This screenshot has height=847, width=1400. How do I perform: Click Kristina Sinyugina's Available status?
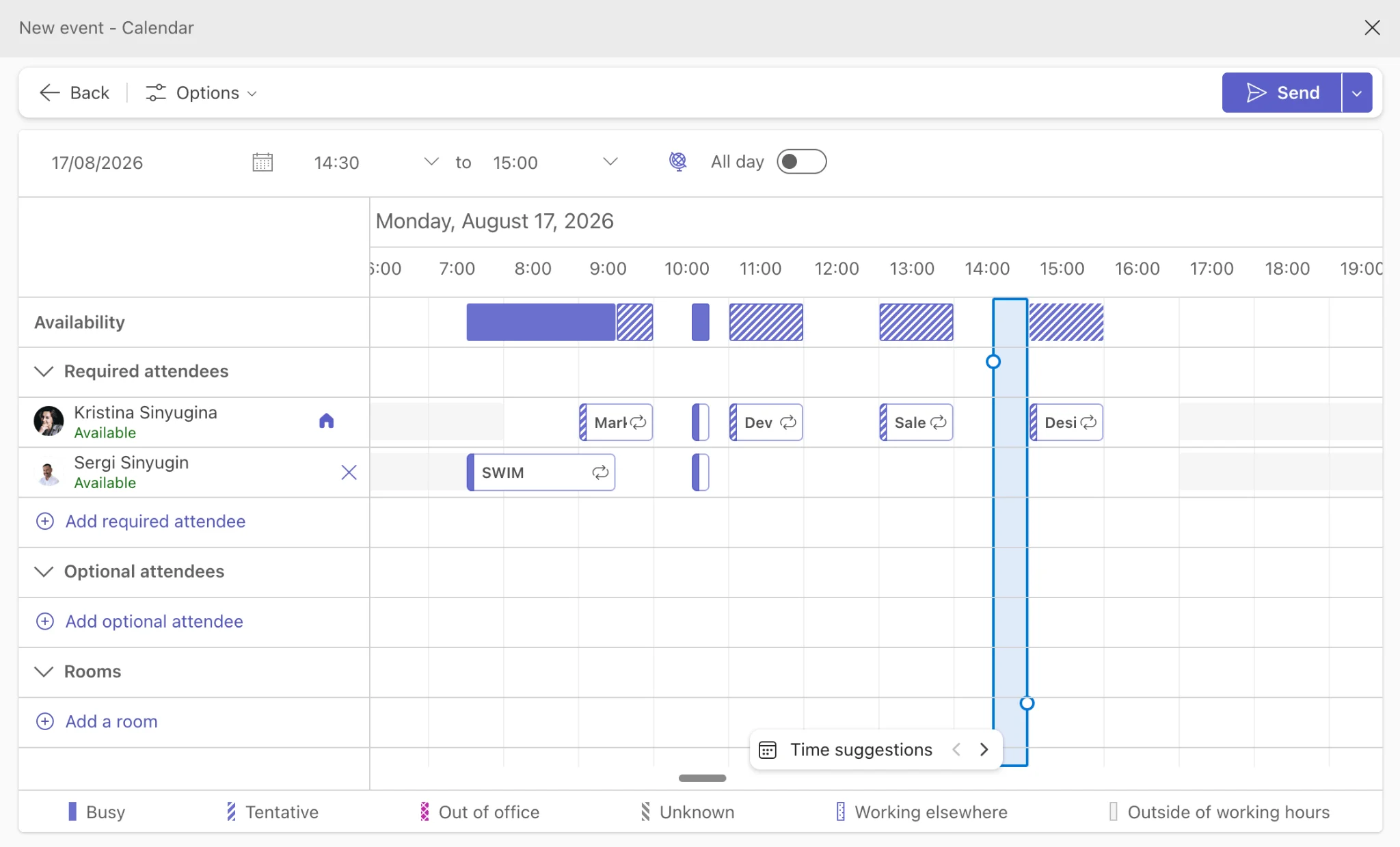point(105,433)
